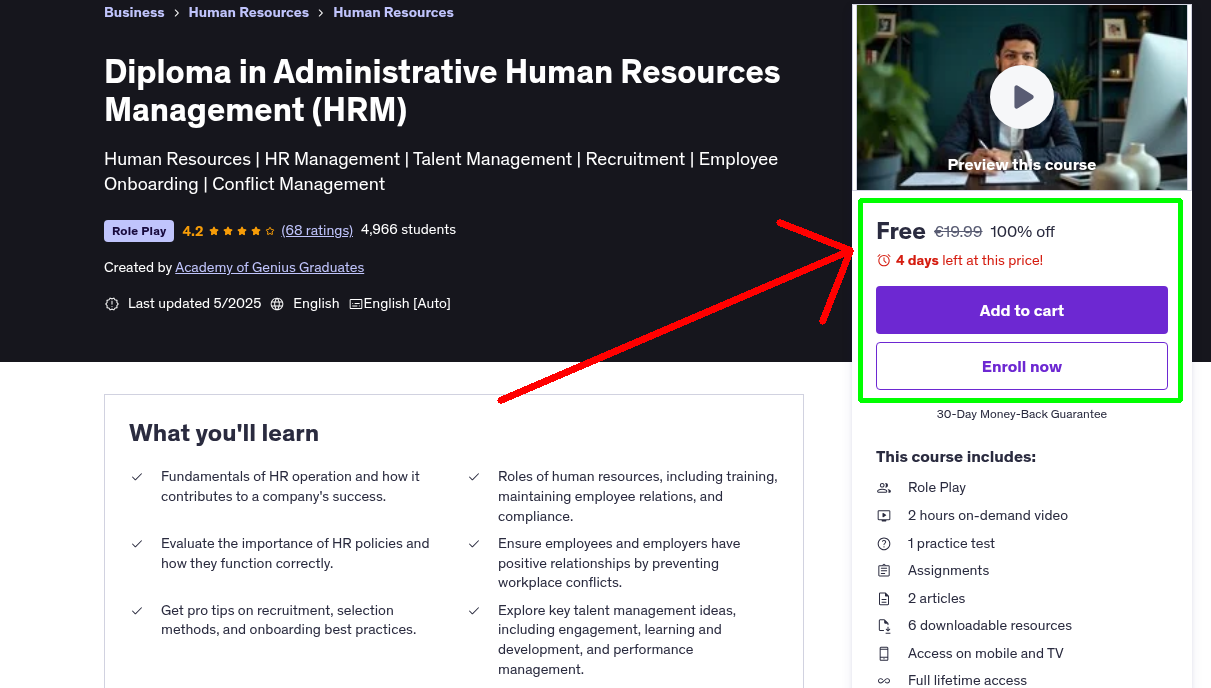Click the Free price label
The width and height of the screenshot is (1211, 688).
901,231
